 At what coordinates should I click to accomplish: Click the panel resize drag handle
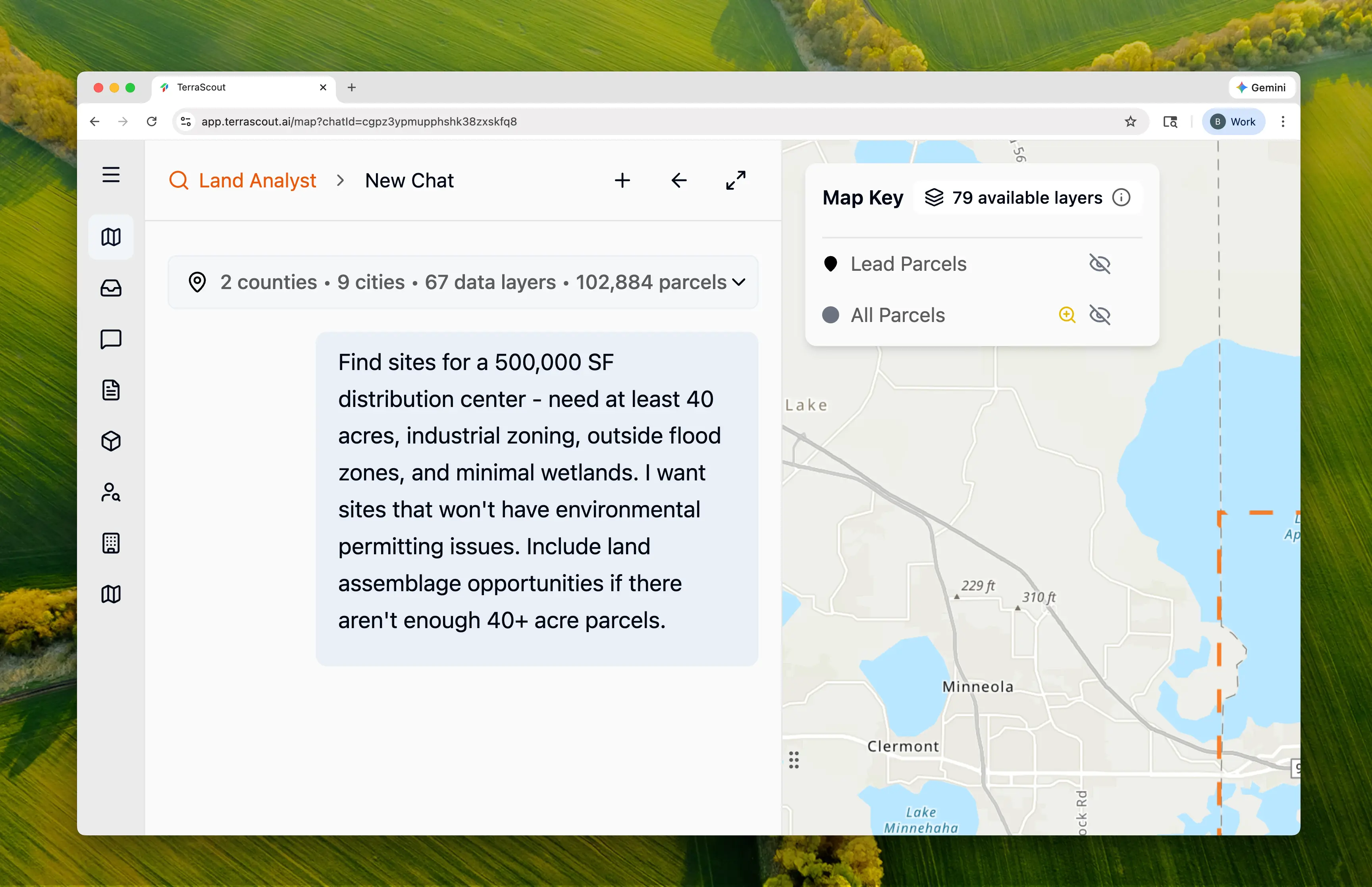coord(794,760)
